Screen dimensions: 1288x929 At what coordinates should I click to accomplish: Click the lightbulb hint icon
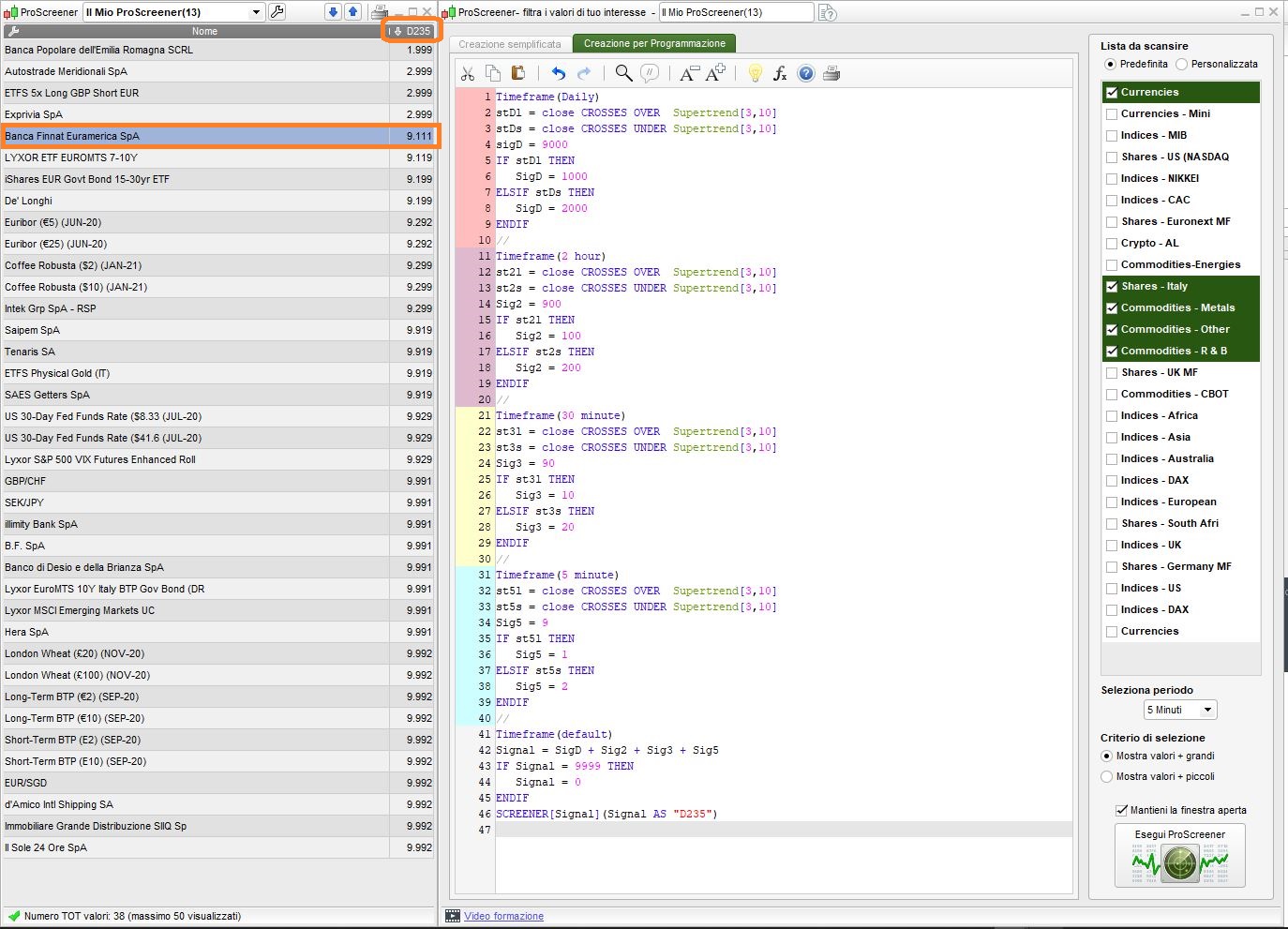[755, 73]
